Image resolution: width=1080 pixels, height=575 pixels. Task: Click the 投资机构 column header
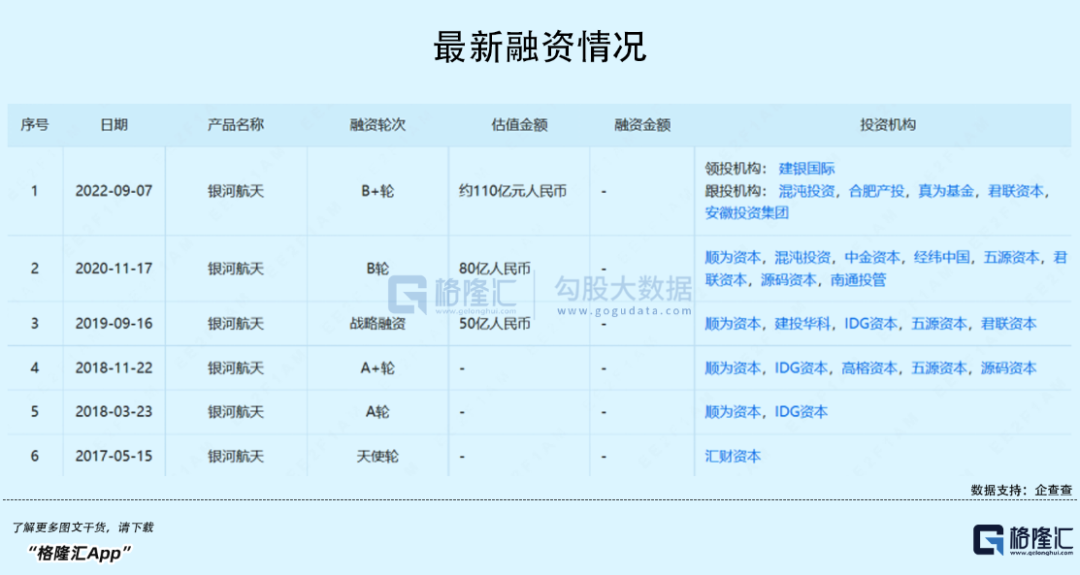click(x=888, y=125)
